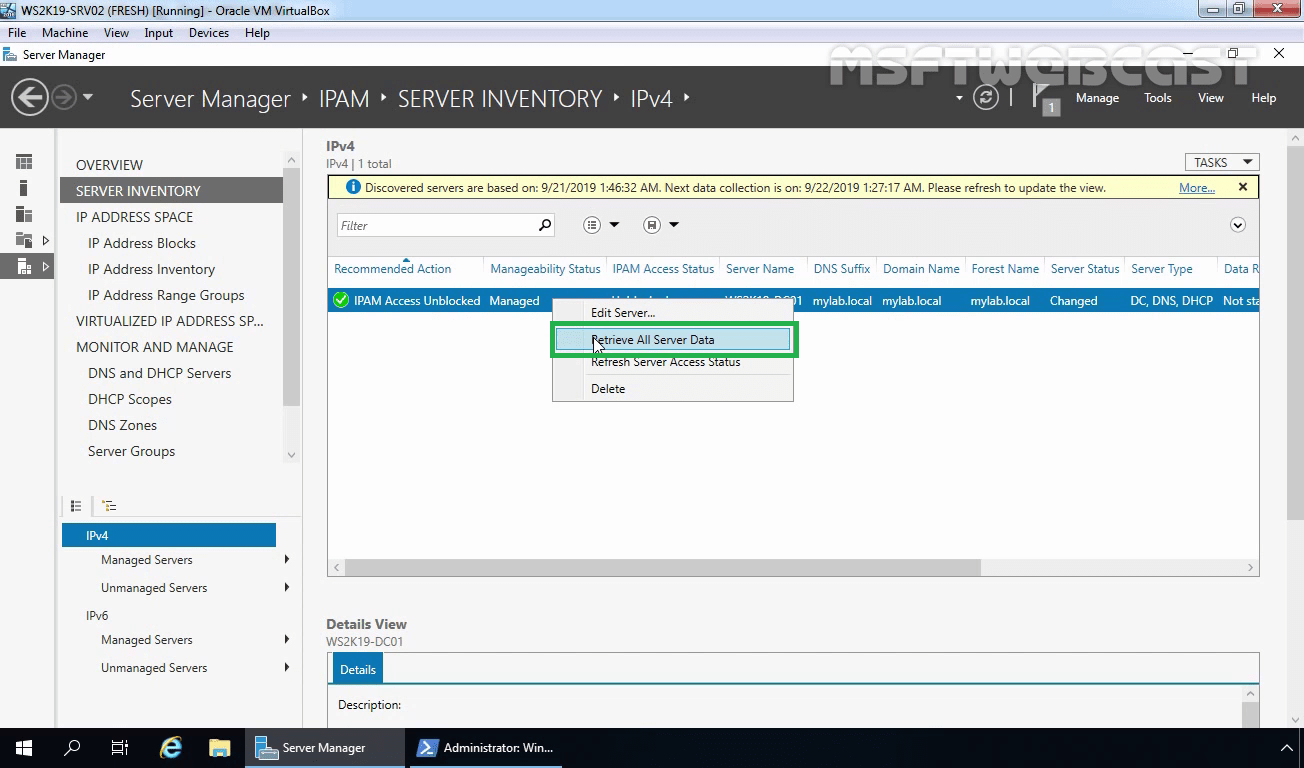This screenshot has height=768, width=1304.
Task: Select the Details tab in Details View
Action: [357, 669]
